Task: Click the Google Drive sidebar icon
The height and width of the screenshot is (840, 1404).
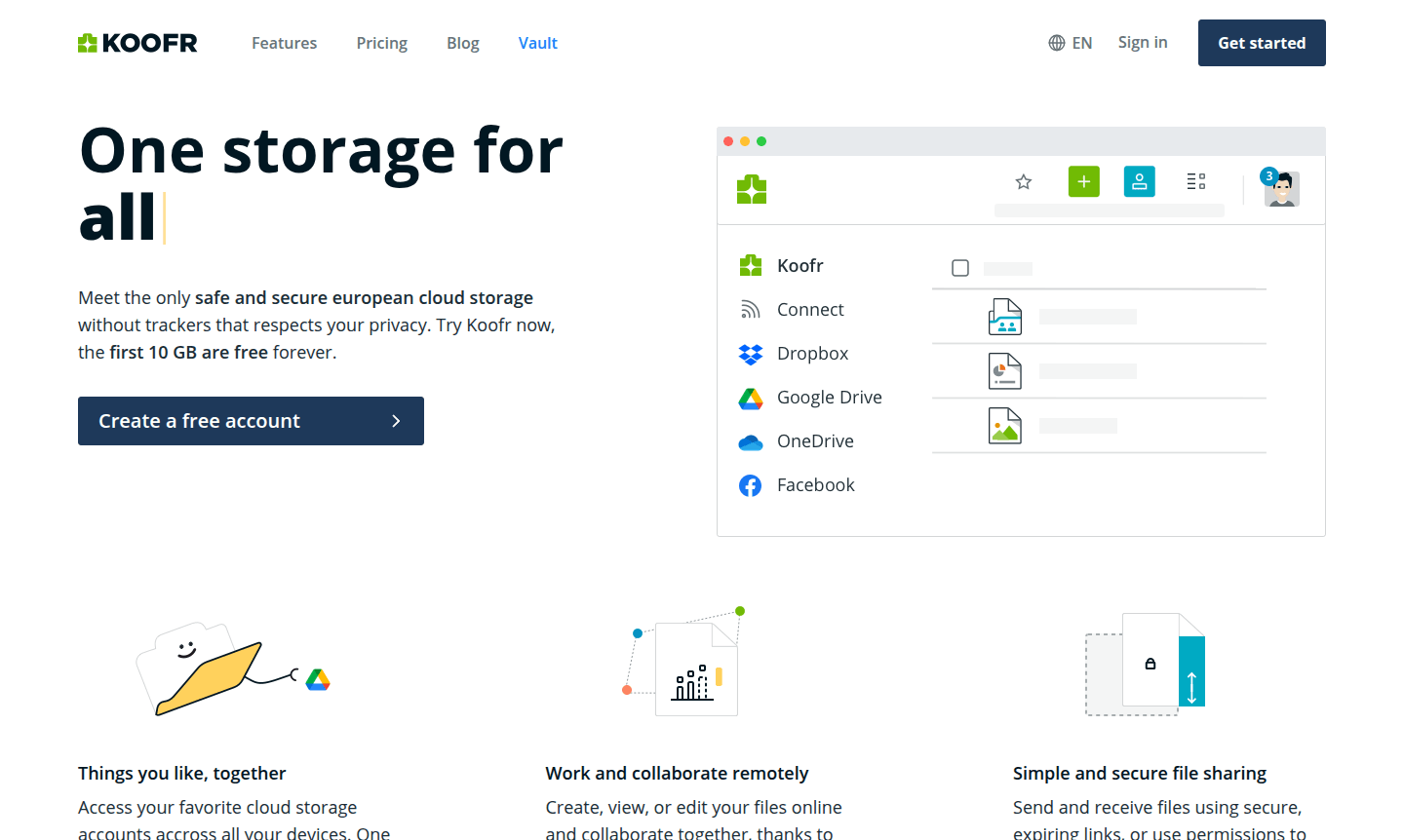Action: coord(750,398)
